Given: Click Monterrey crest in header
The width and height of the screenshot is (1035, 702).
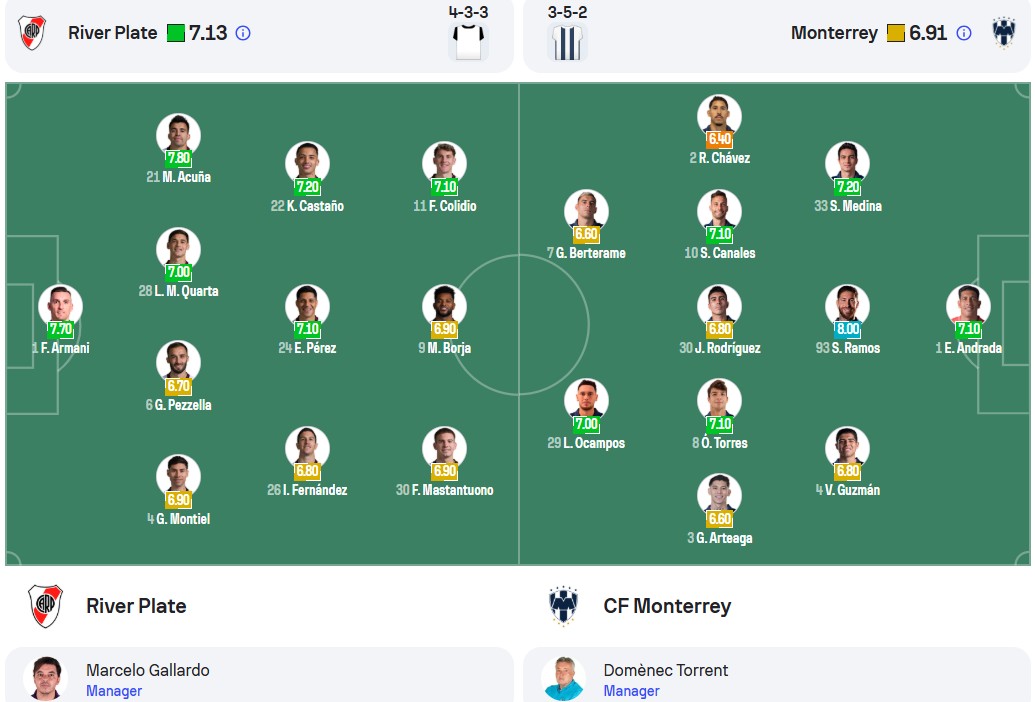Looking at the screenshot, I should pos(1003,32).
